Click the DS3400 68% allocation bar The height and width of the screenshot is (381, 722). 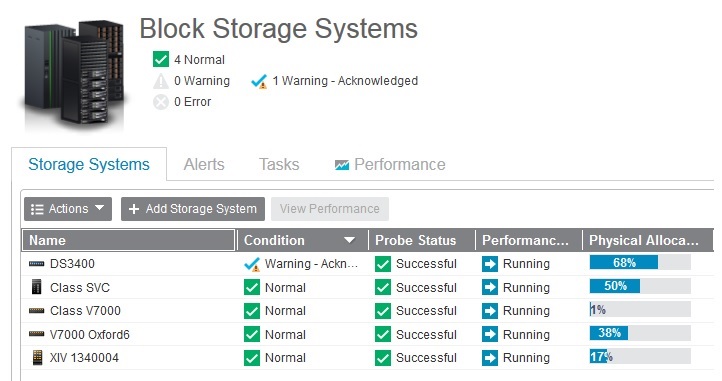click(x=640, y=263)
